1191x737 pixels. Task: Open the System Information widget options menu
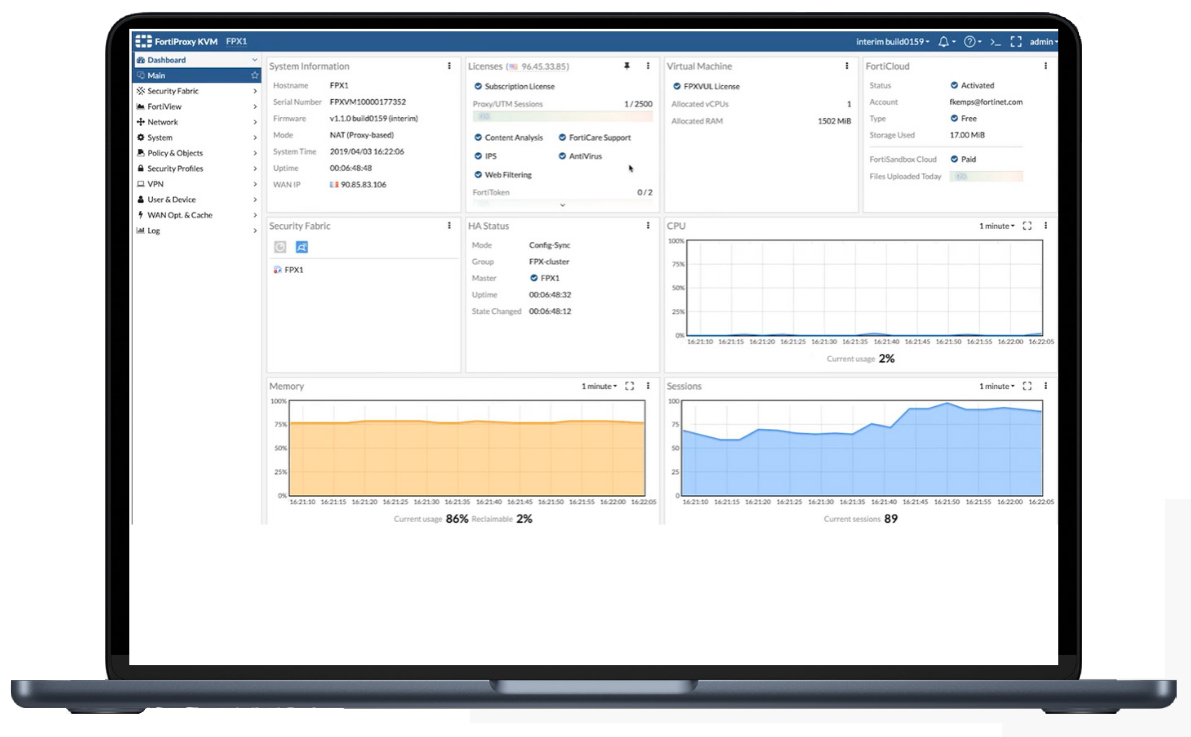click(449, 66)
